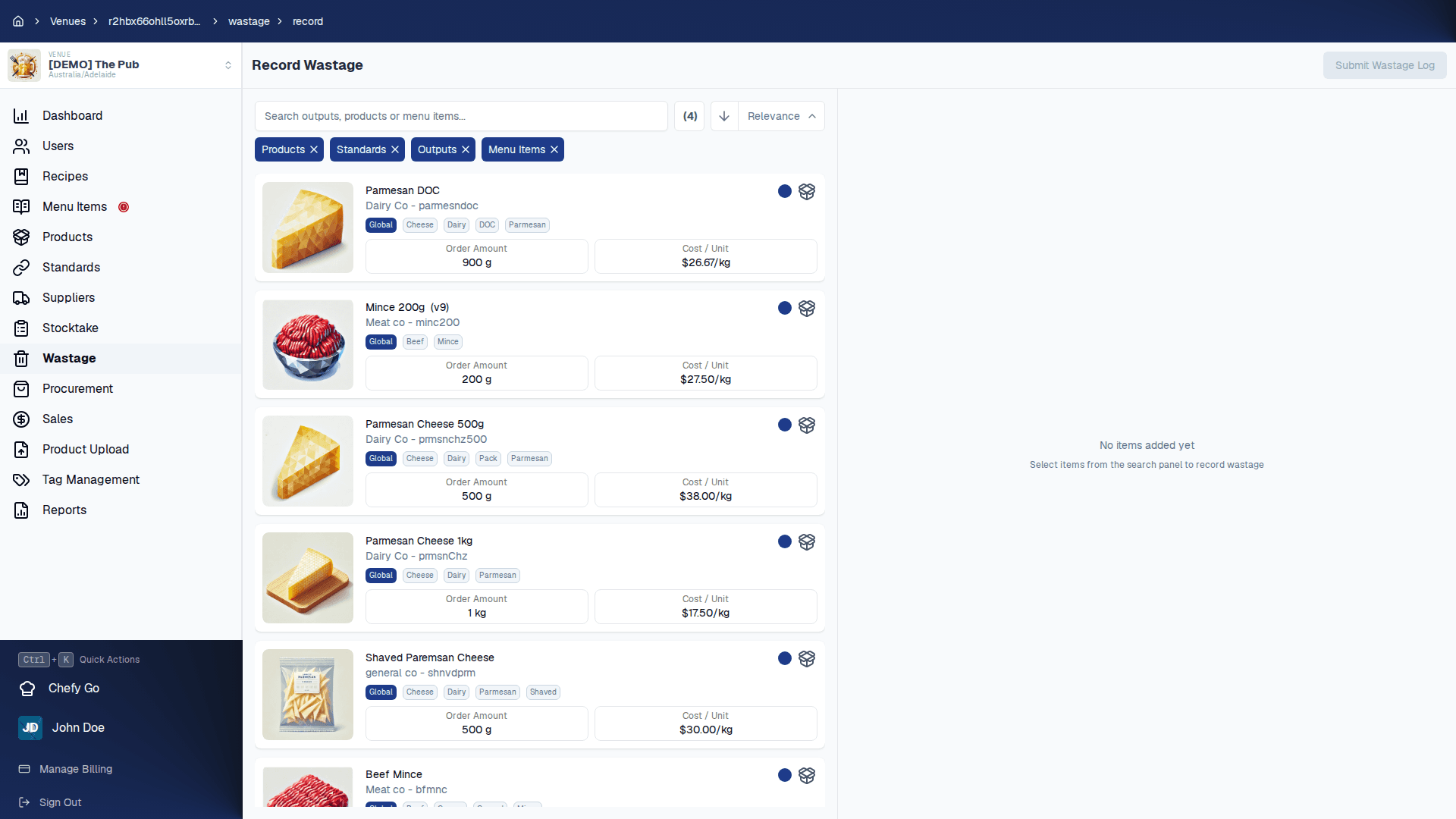The width and height of the screenshot is (1456, 819).
Task: Click the Parmesan Cheese 500g image
Action: [308, 461]
